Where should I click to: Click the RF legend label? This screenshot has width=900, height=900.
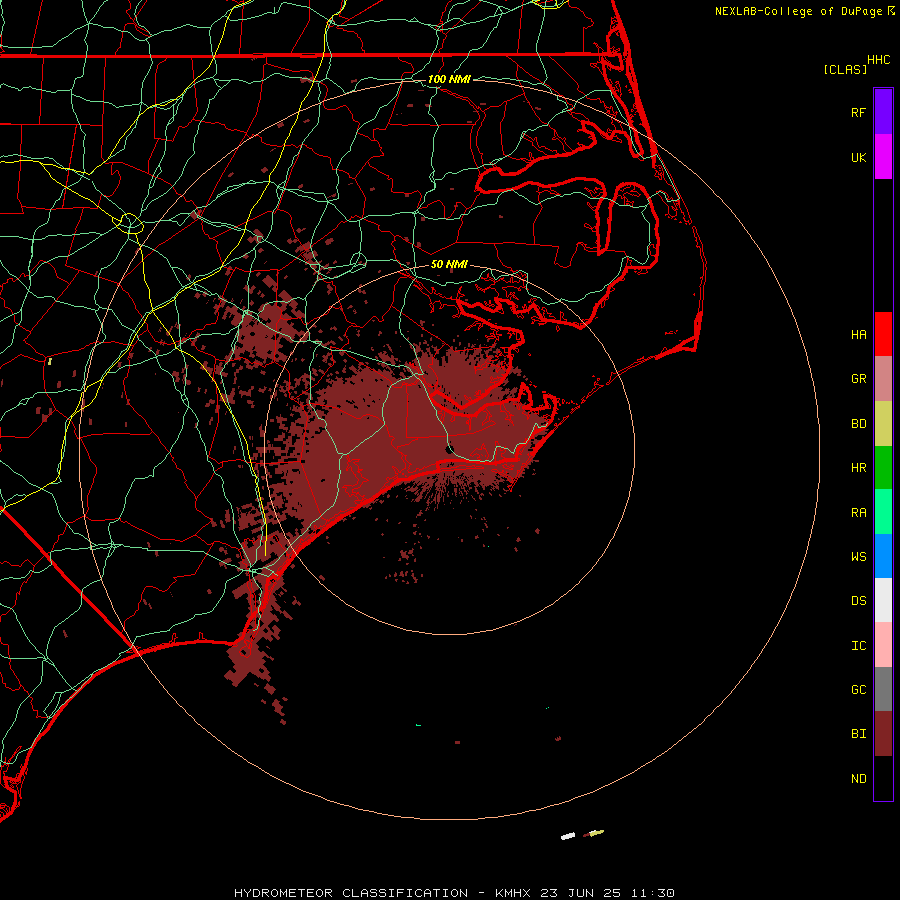(x=858, y=112)
